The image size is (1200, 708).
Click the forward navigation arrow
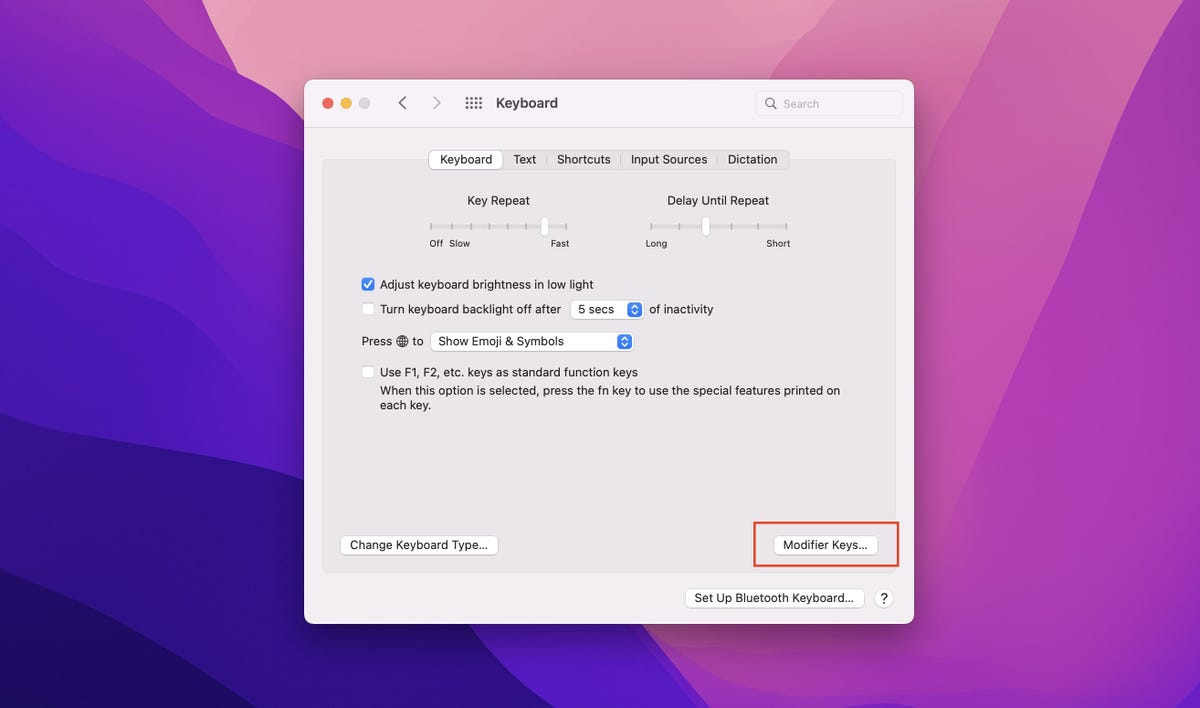[x=437, y=102]
